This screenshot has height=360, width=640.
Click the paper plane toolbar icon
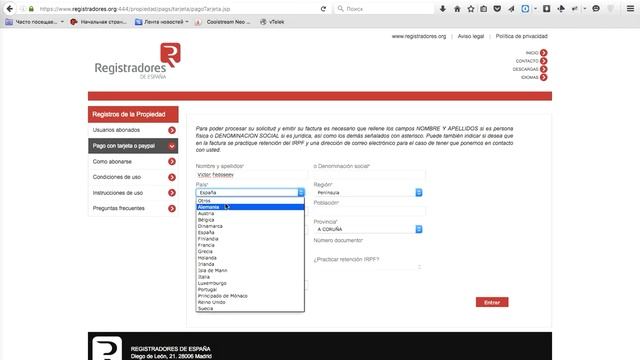point(511,9)
